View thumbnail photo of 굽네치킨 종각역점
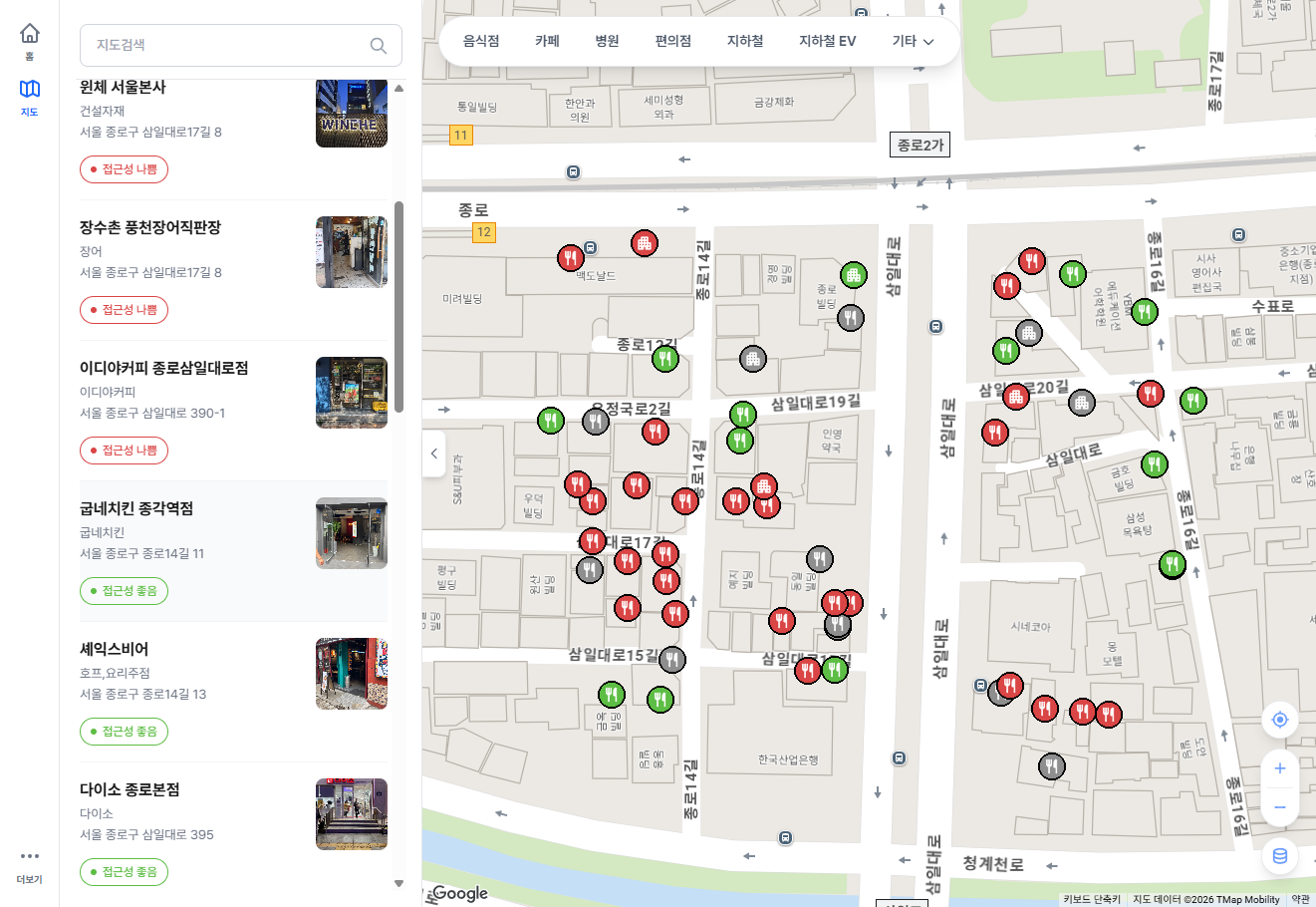Image resolution: width=1316 pixels, height=907 pixels. click(x=352, y=533)
